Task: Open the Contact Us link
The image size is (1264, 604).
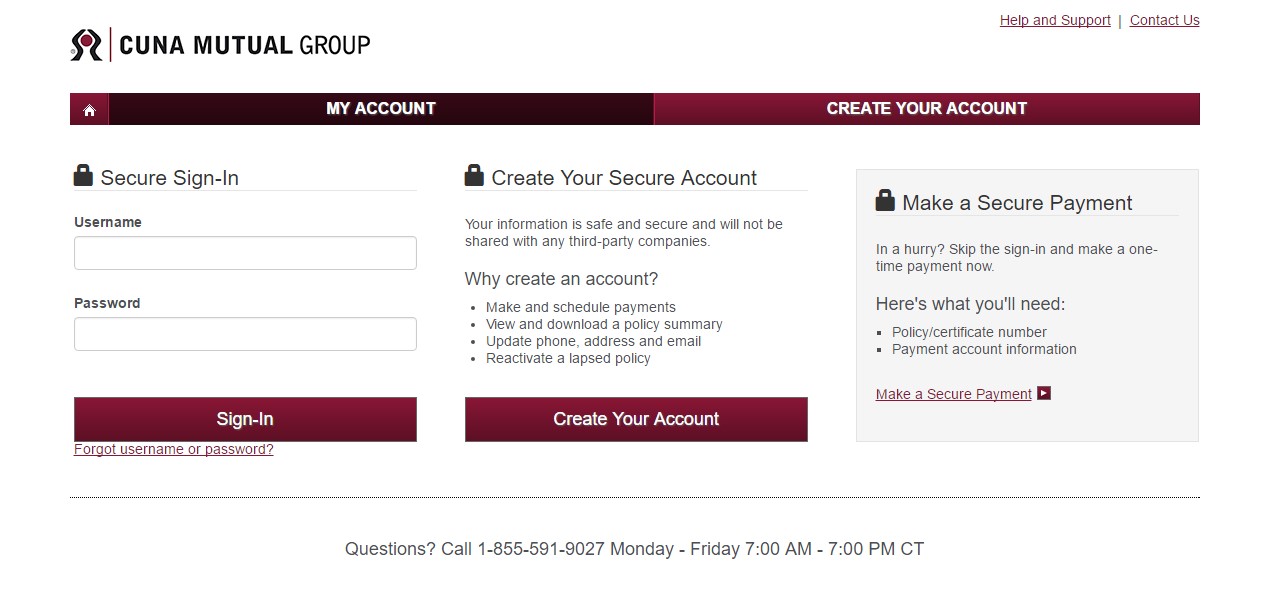Action: click(x=1164, y=20)
